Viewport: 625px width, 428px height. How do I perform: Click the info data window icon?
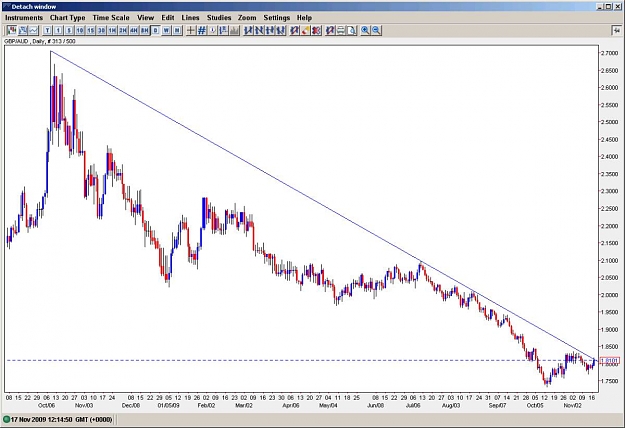212,30
